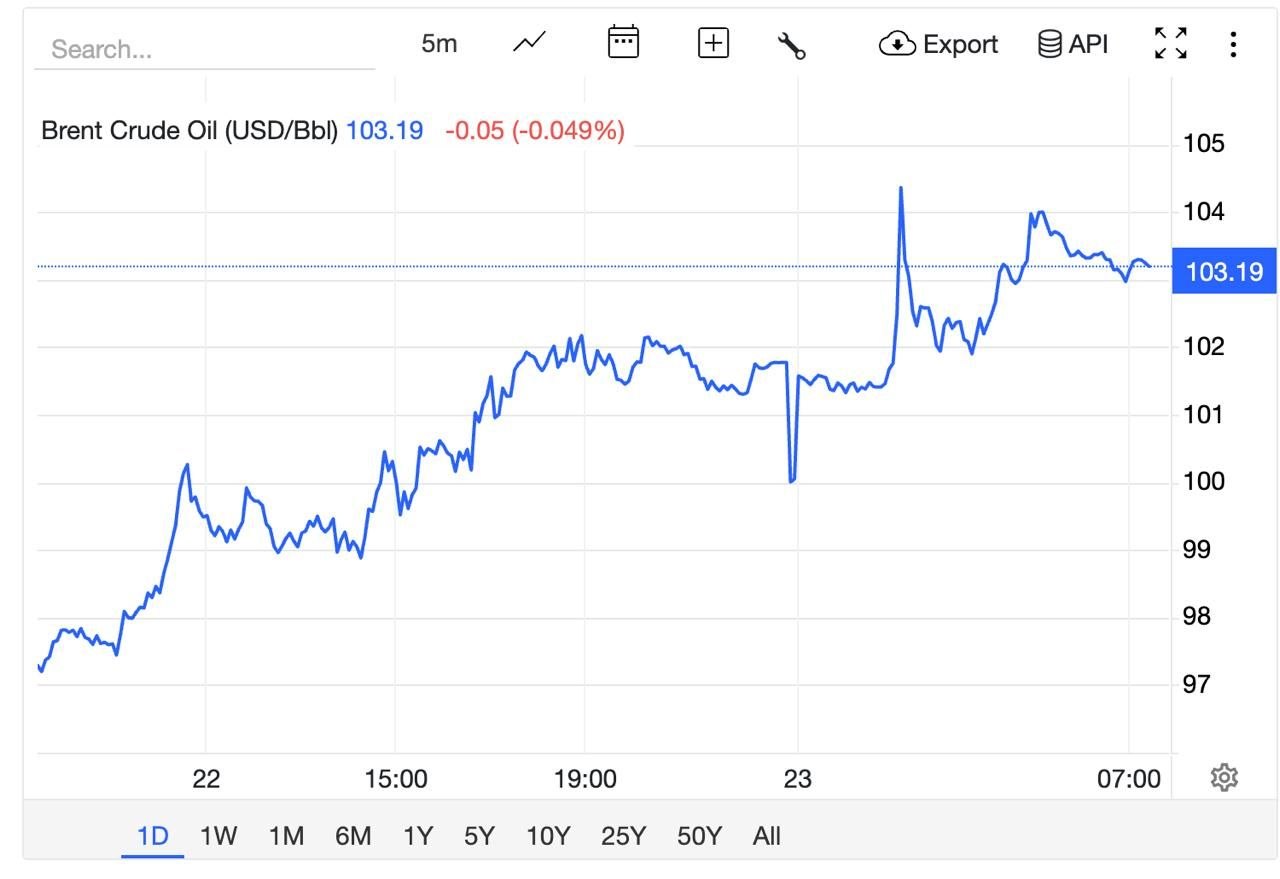Click the Brent Crude Oil chart title

[x=190, y=131]
